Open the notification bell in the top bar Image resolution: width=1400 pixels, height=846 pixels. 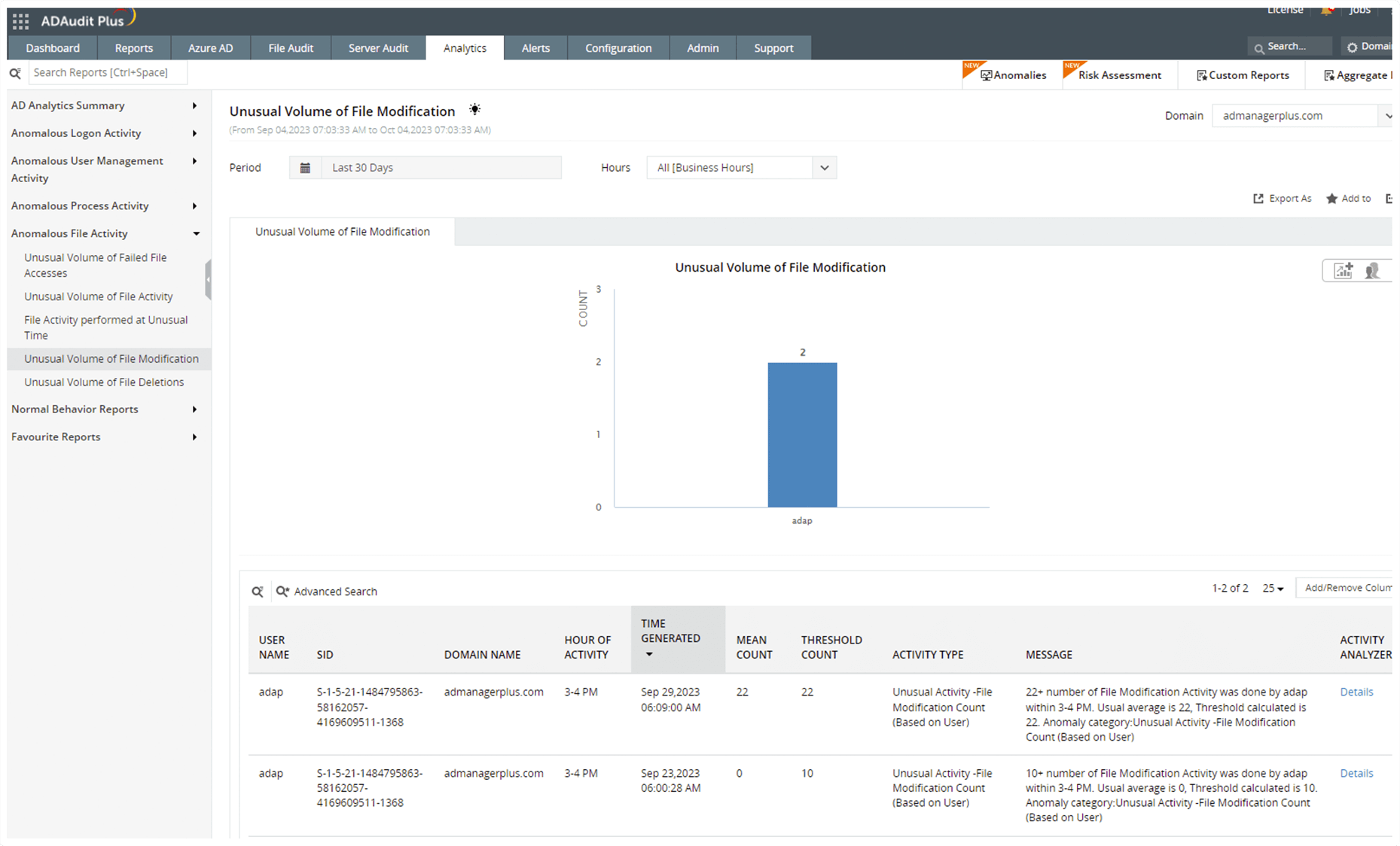[1327, 11]
